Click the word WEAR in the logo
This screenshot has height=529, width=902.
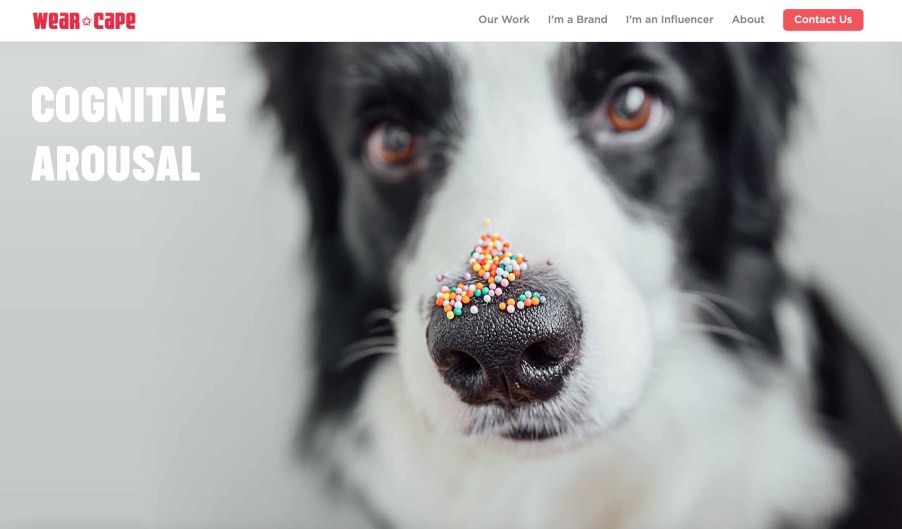tap(56, 21)
